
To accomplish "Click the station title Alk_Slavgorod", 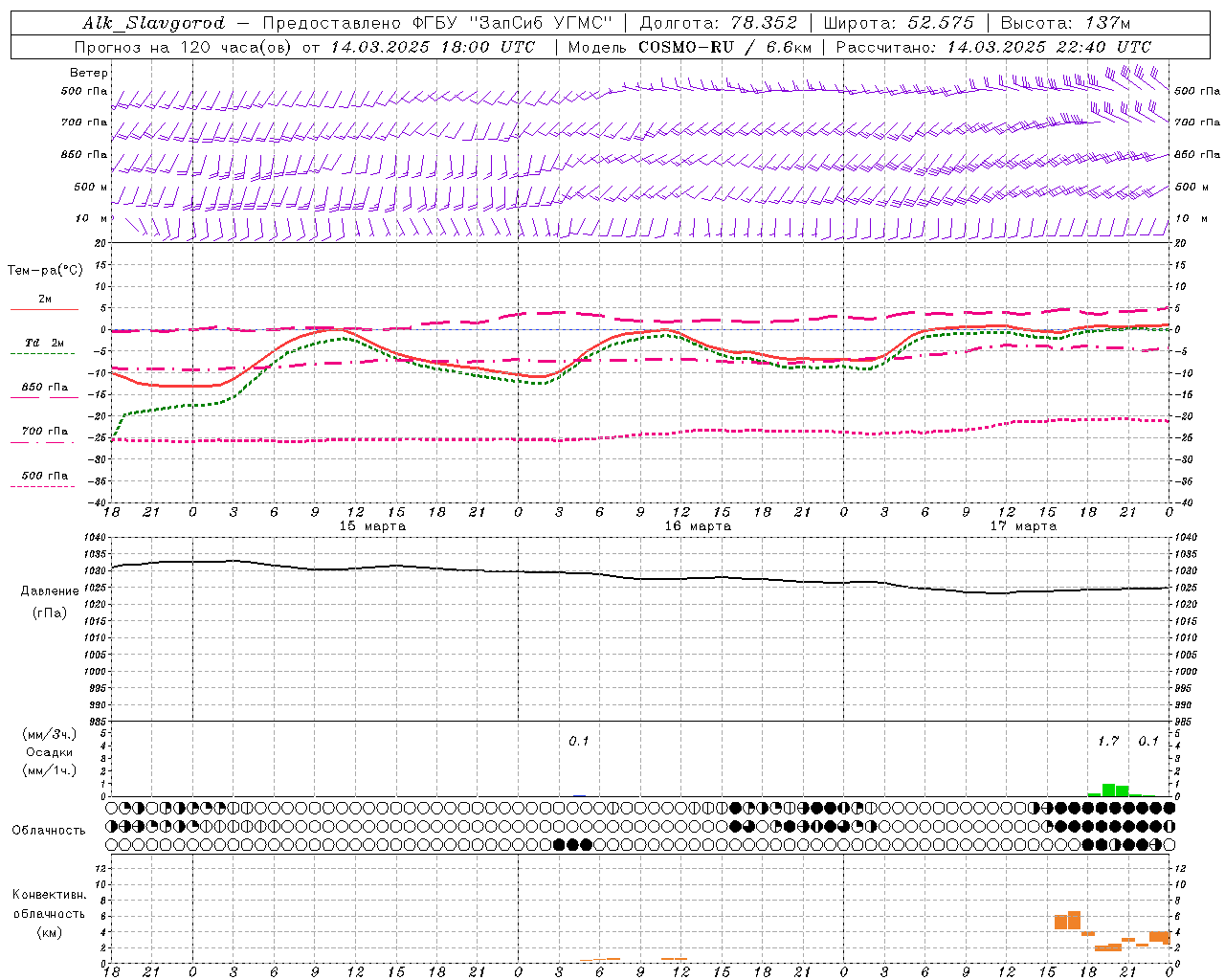I will (x=154, y=23).
